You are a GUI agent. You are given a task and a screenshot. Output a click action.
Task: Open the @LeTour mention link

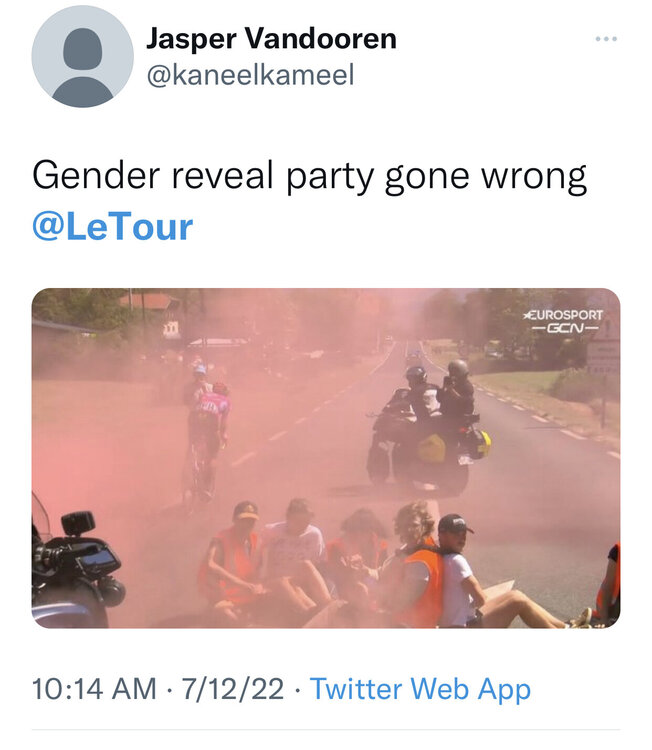tap(112, 227)
